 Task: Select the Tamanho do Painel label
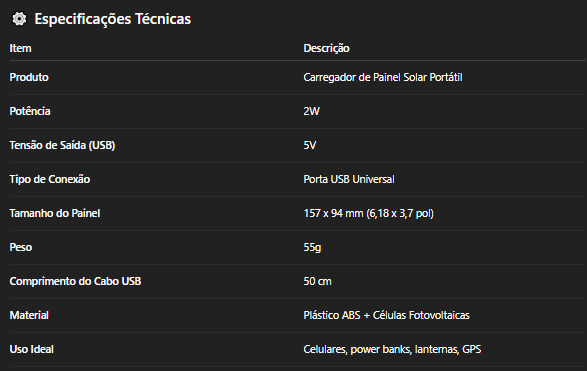(55, 213)
